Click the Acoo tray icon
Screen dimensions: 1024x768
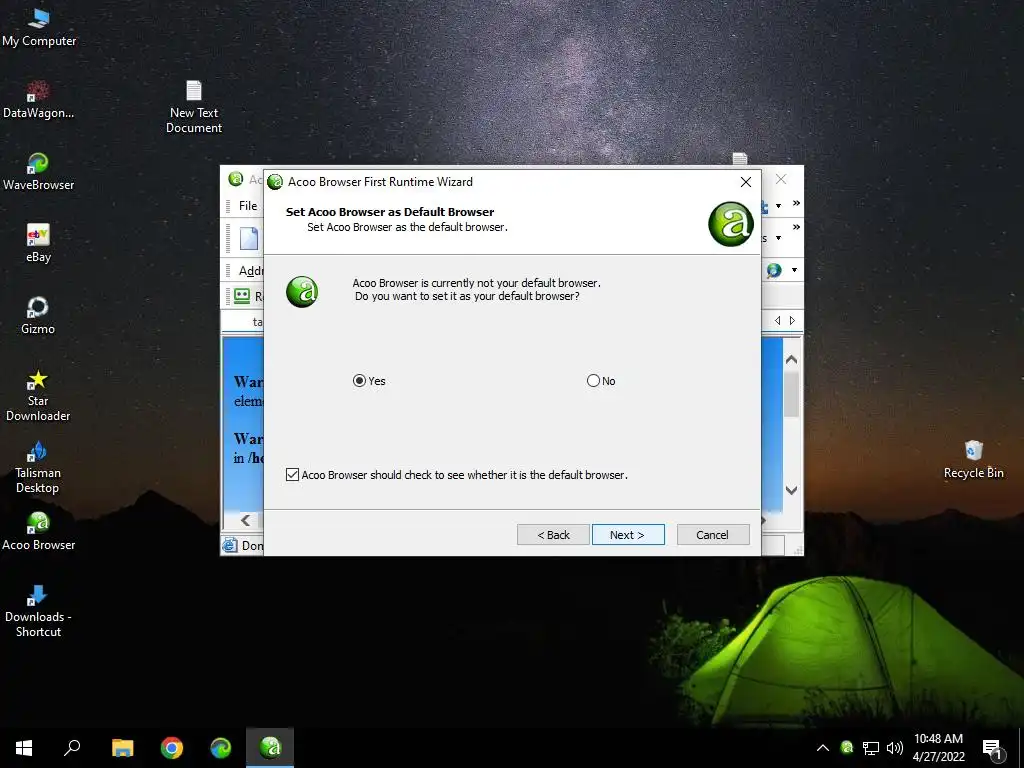click(x=847, y=747)
